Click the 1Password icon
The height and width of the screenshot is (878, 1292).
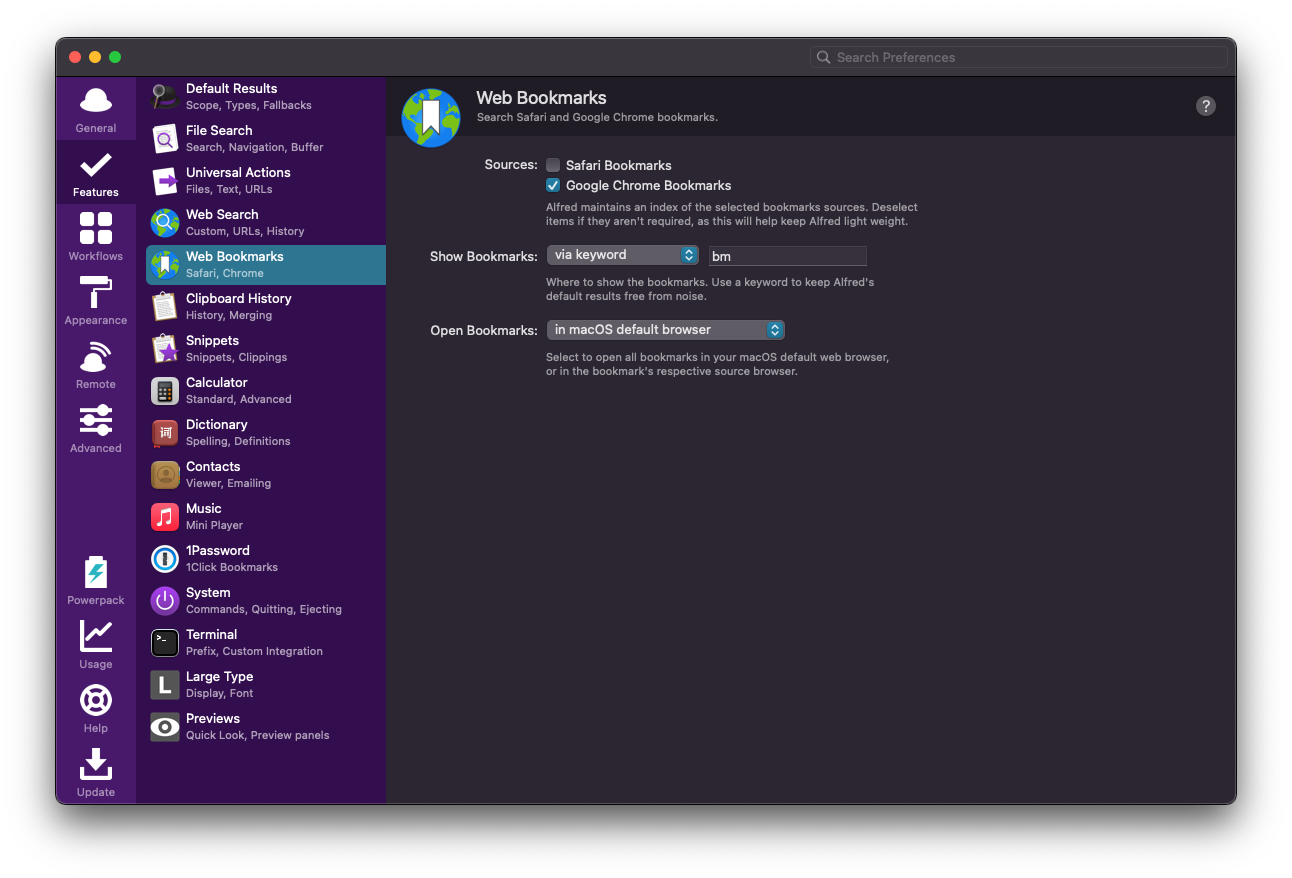[165, 559]
